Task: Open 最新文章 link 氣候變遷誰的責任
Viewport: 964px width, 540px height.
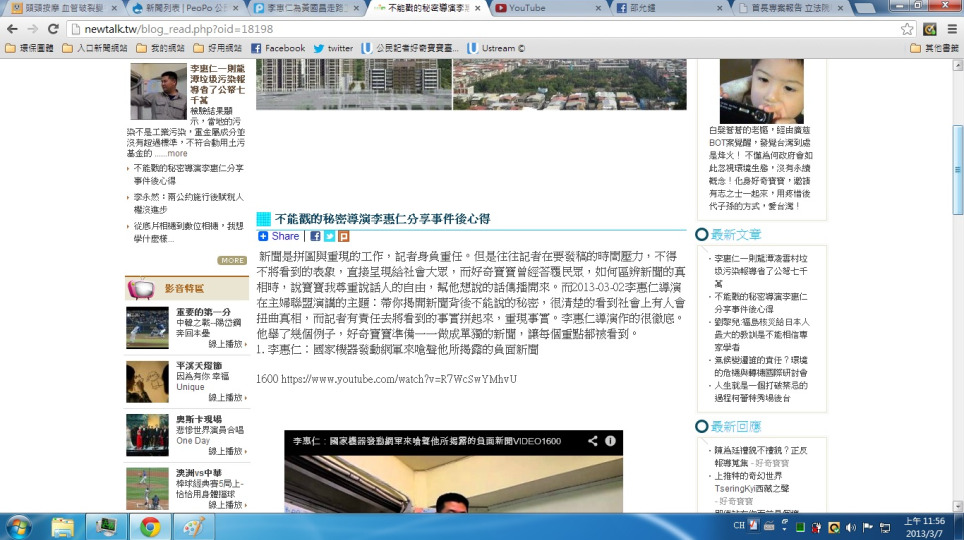Action: [x=761, y=367]
